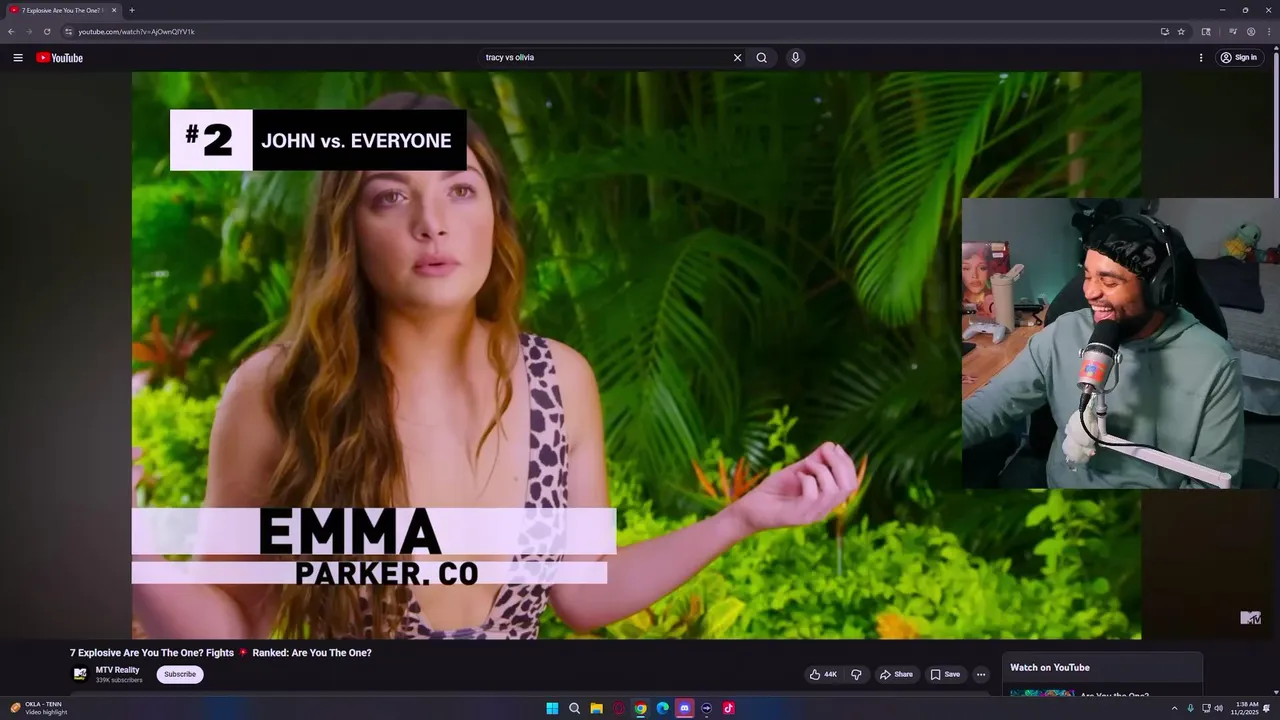Viewport: 1280px width, 720px height.
Task: Open the browser side panel icon
Action: click(1206, 31)
